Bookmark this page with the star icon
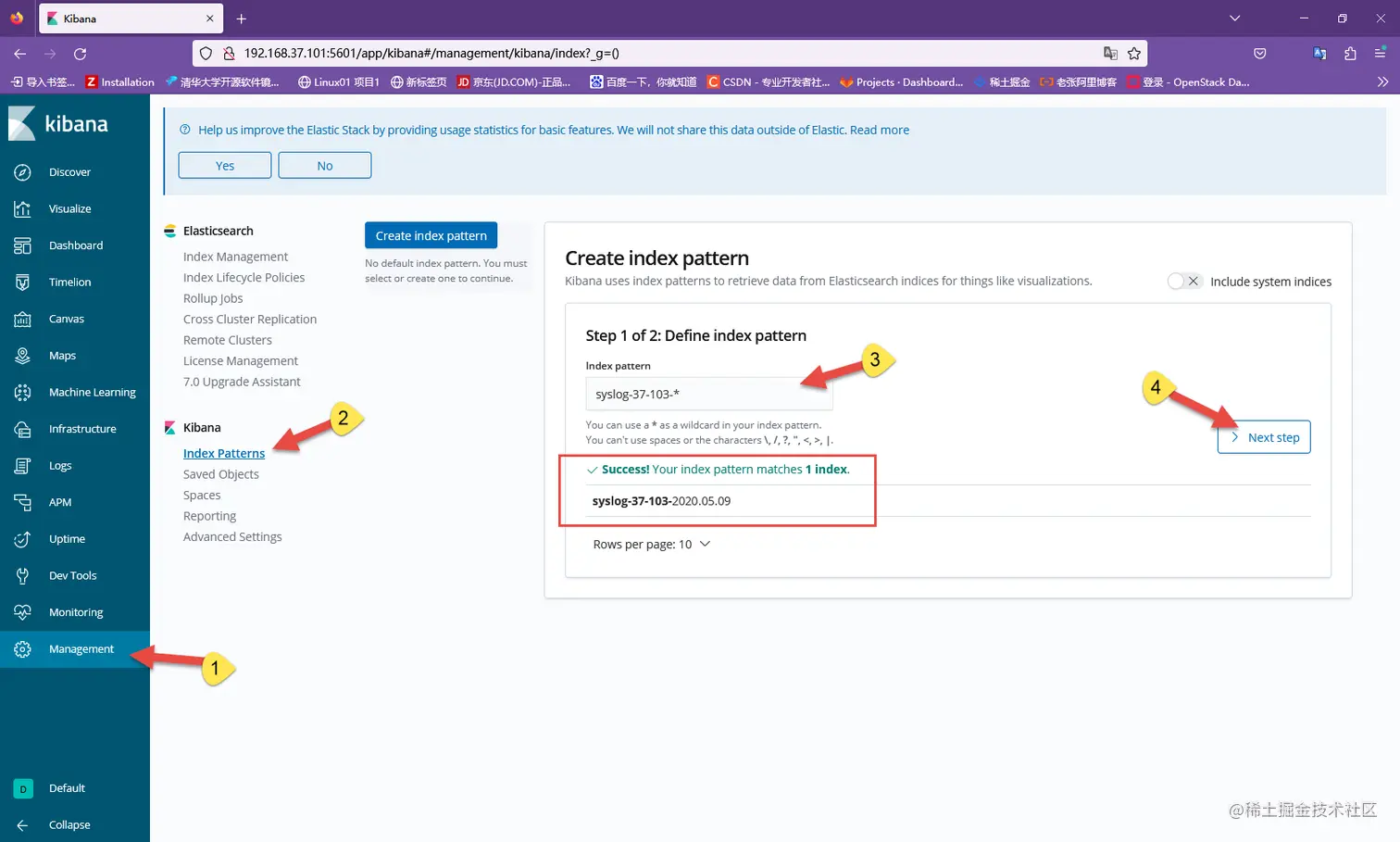 1134,54
